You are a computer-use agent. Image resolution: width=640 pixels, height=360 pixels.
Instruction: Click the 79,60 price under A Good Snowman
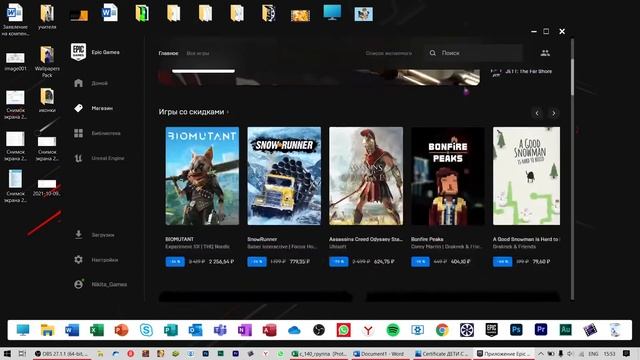click(541, 262)
